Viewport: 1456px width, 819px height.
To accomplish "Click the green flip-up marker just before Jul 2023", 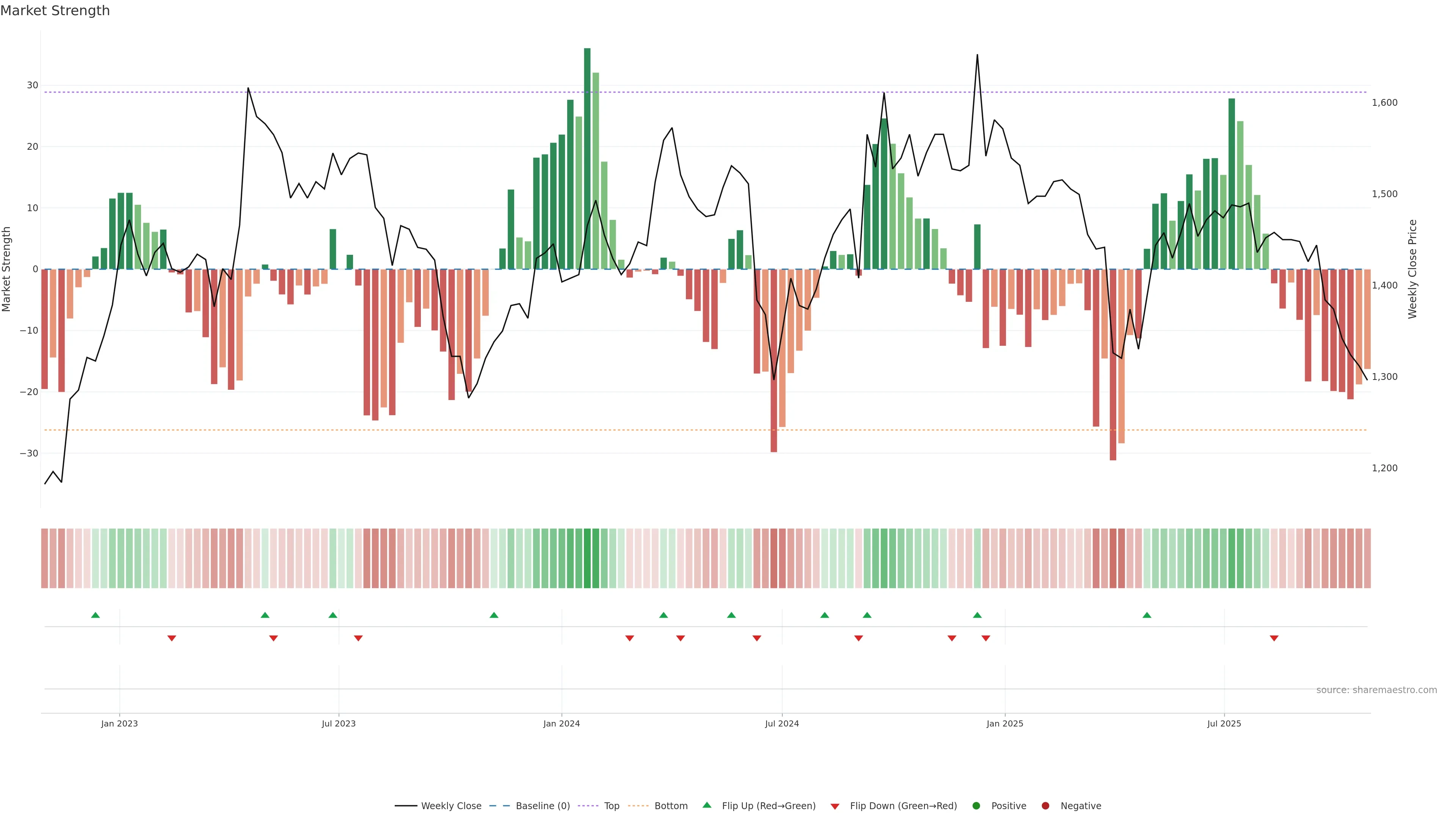I will pyautogui.click(x=333, y=615).
